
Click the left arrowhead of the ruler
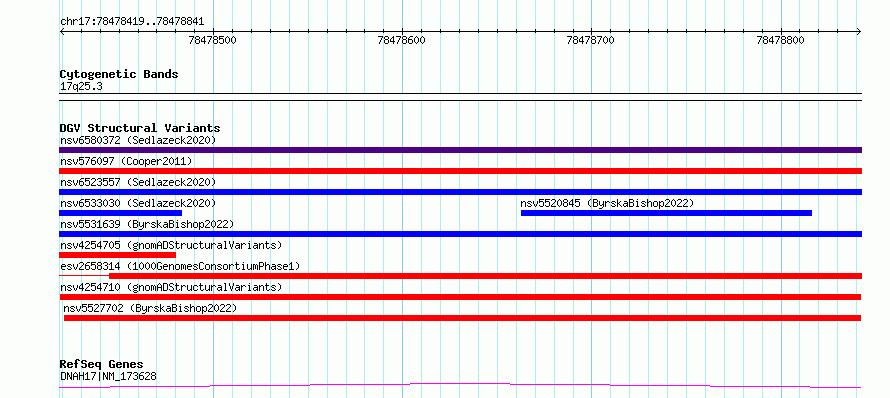[x=62, y=31]
